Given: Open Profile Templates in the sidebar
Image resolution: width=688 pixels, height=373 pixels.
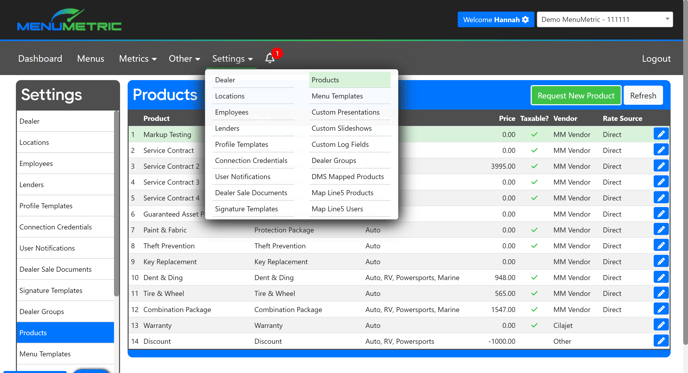Looking at the screenshot, I should coord(65,206).
